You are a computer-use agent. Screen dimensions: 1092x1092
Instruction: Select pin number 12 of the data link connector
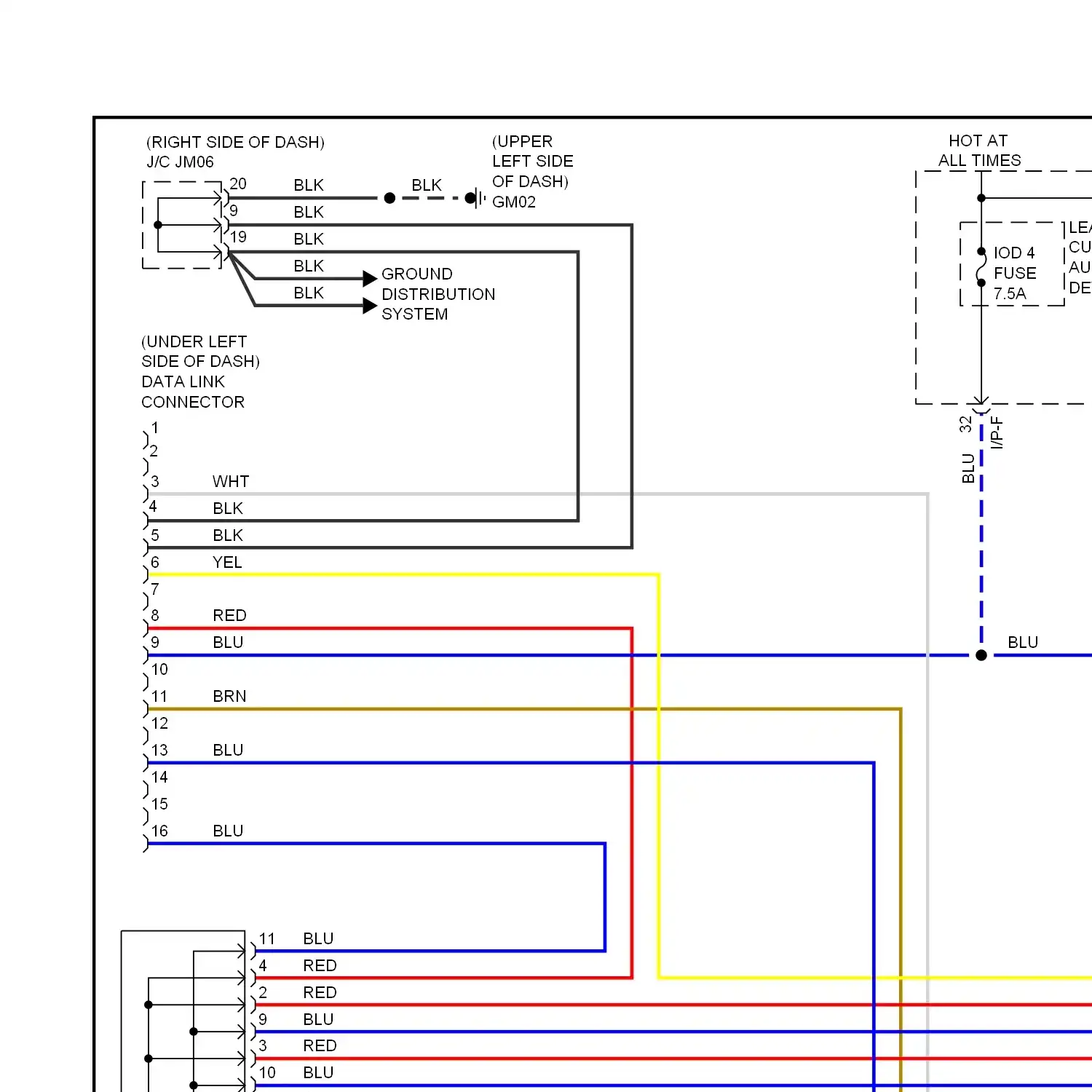[x=159, y=723]
